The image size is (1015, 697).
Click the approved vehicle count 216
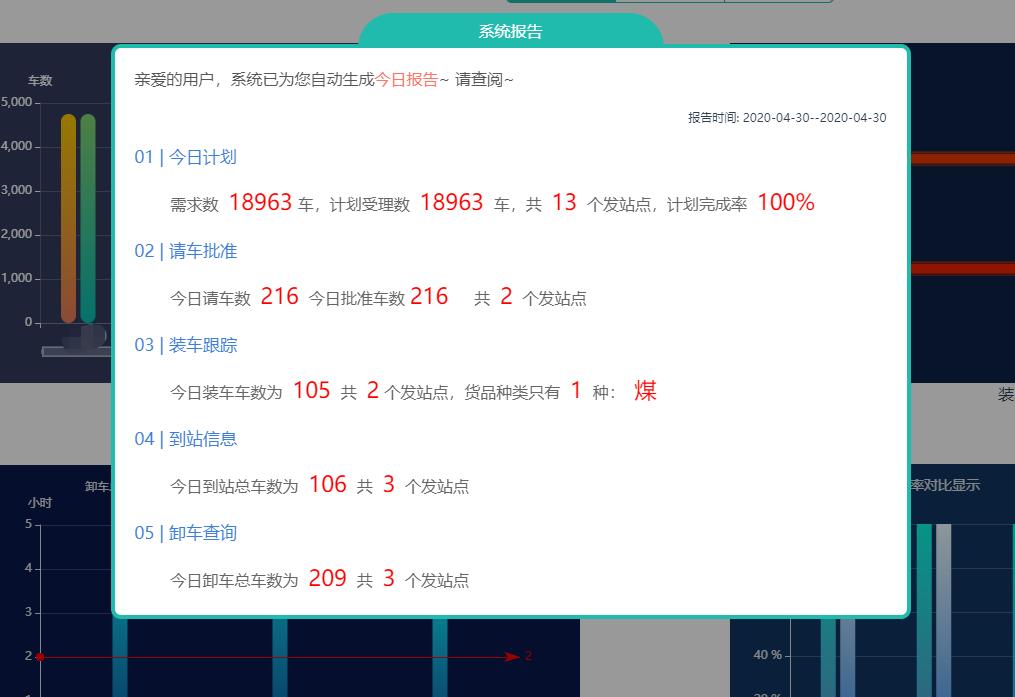(x=431, y=296)
